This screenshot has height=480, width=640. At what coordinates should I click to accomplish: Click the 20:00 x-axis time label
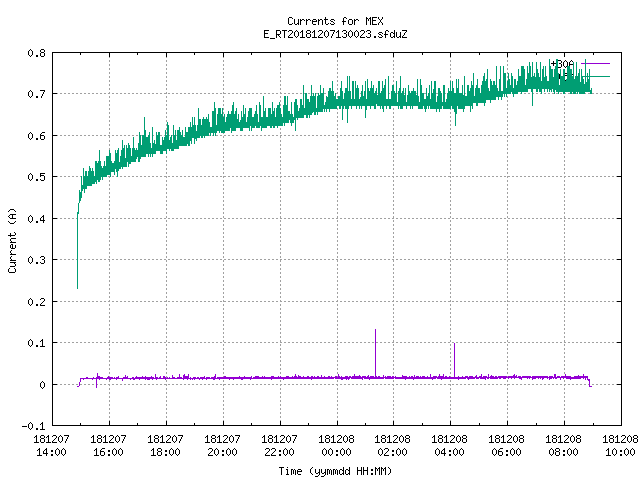coord(222,452)
